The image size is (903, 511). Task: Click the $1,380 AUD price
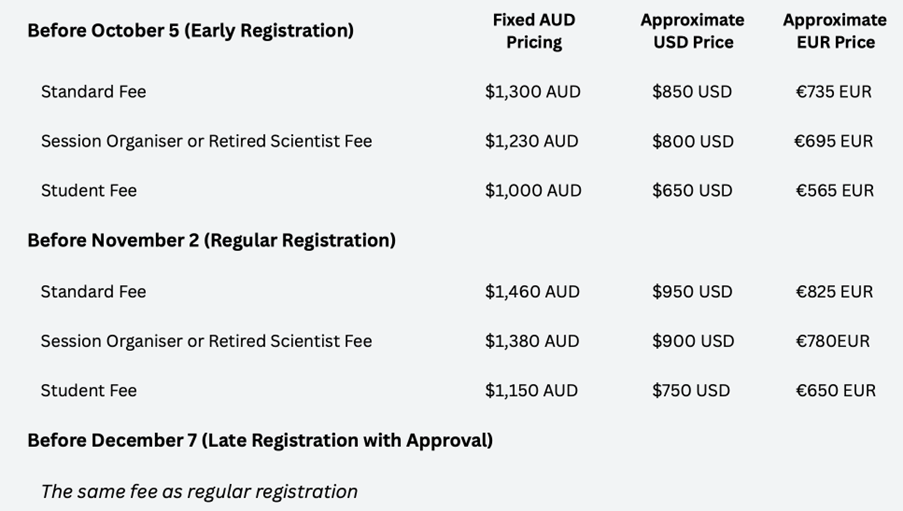[x=532, y=341]
